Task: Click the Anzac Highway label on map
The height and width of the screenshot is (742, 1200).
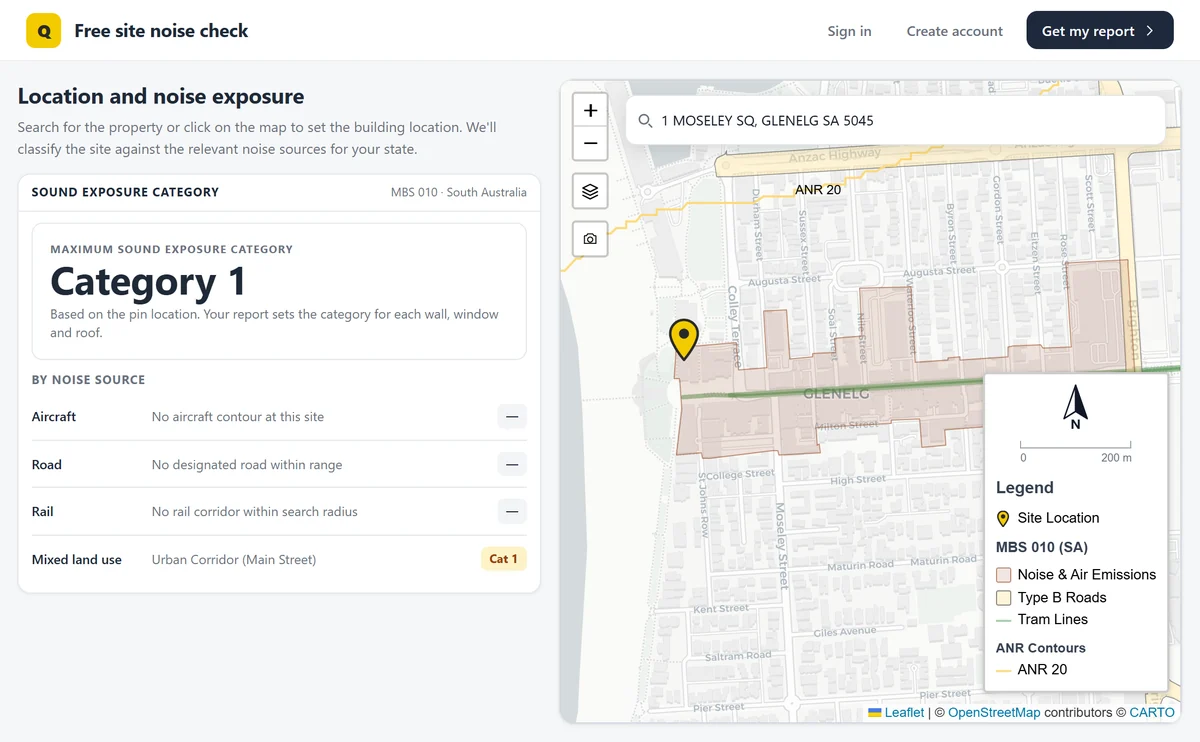Action: [x=835, y=156]
